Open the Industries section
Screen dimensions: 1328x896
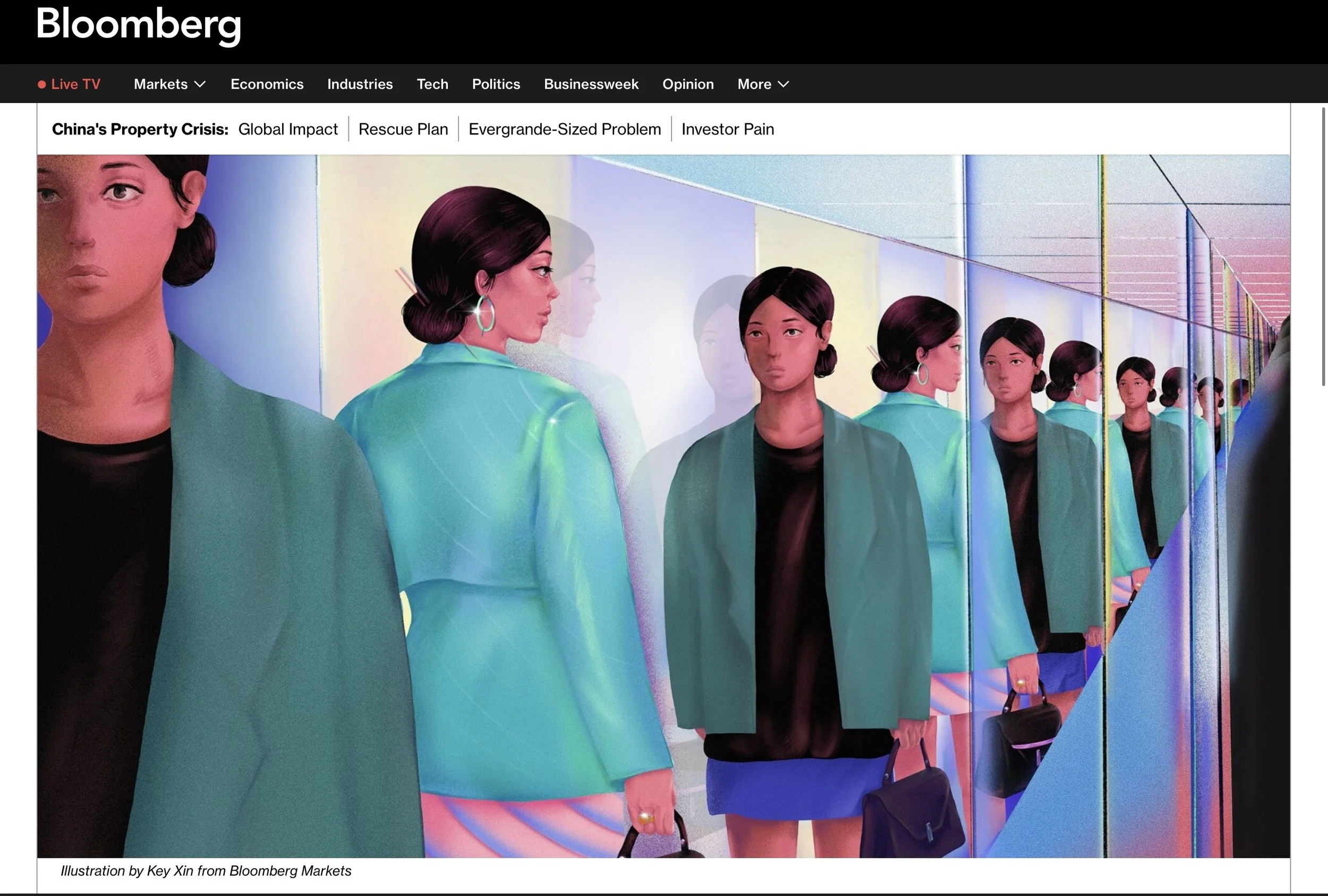point(360,84)
